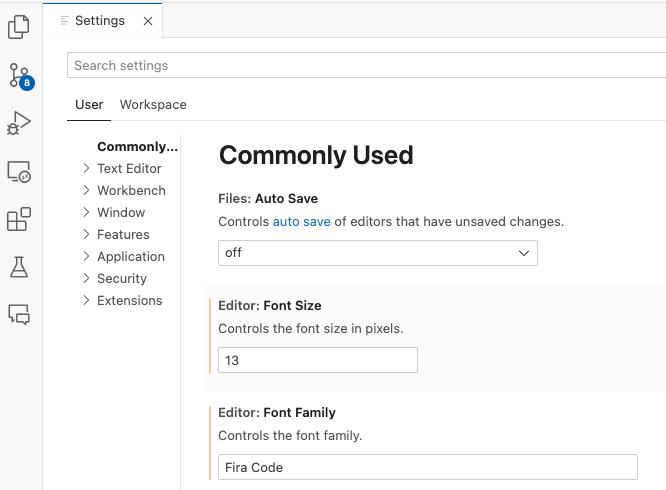Click the Editor: Font Family label
This screenshot has width=666, height=490.
click(277, 413)
